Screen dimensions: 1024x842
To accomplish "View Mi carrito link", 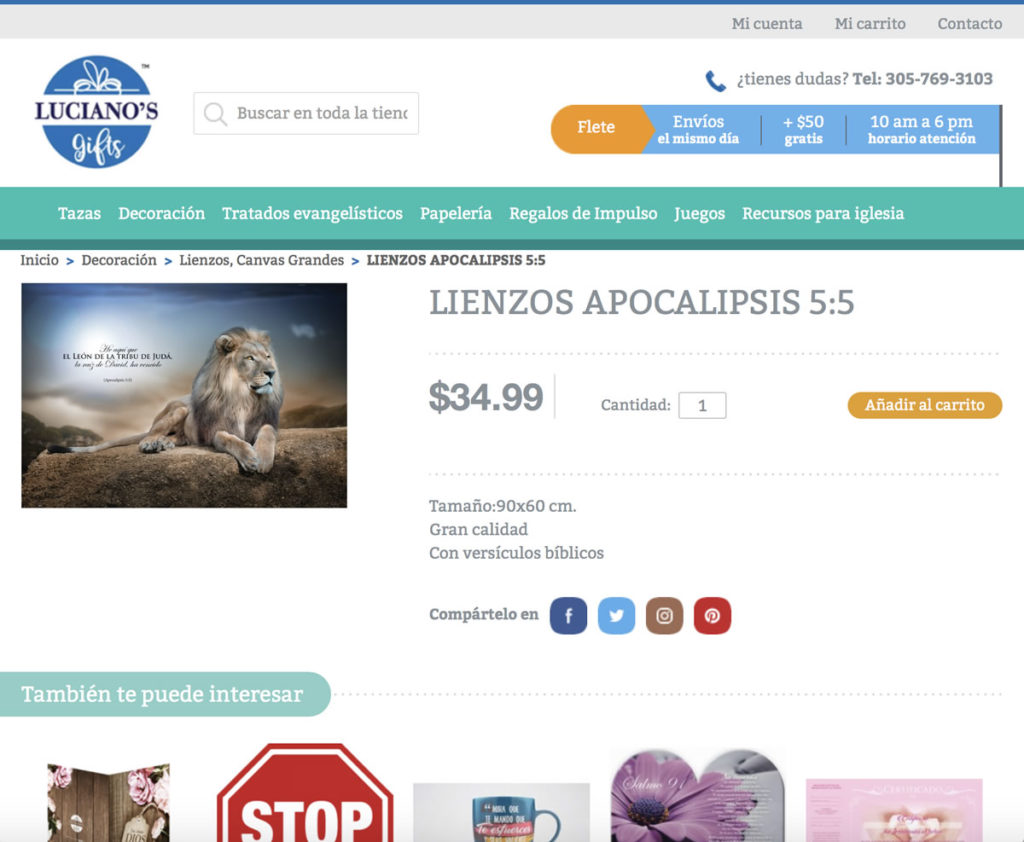I will [870, 24].
